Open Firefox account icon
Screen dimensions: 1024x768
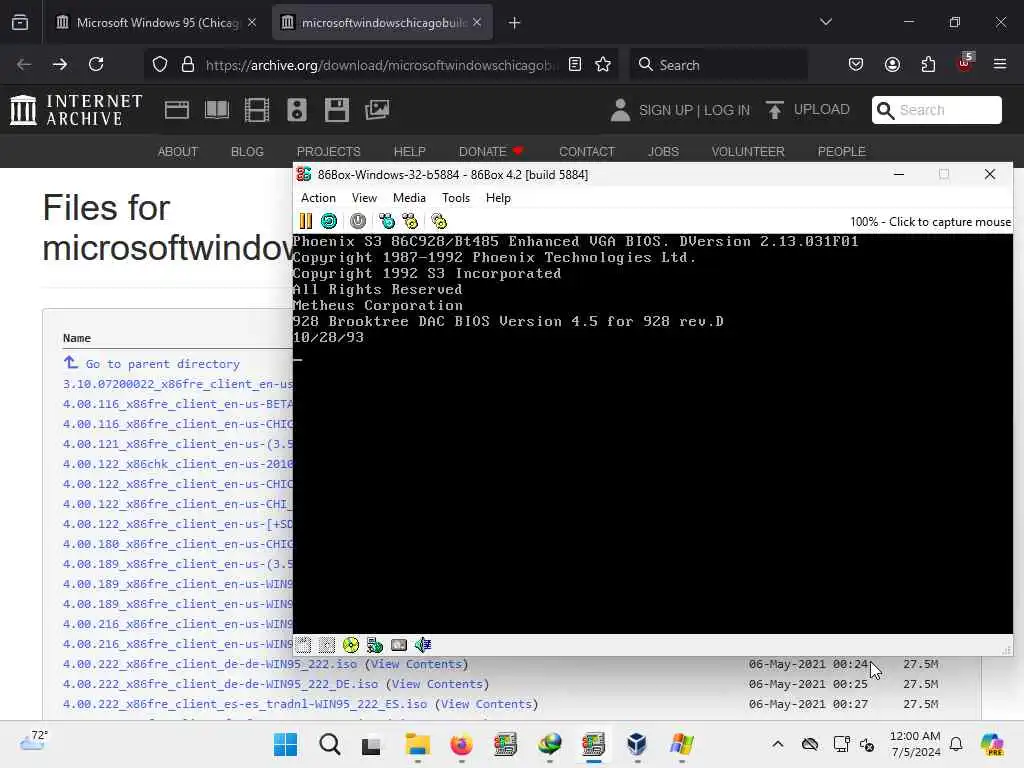point(892,64)
